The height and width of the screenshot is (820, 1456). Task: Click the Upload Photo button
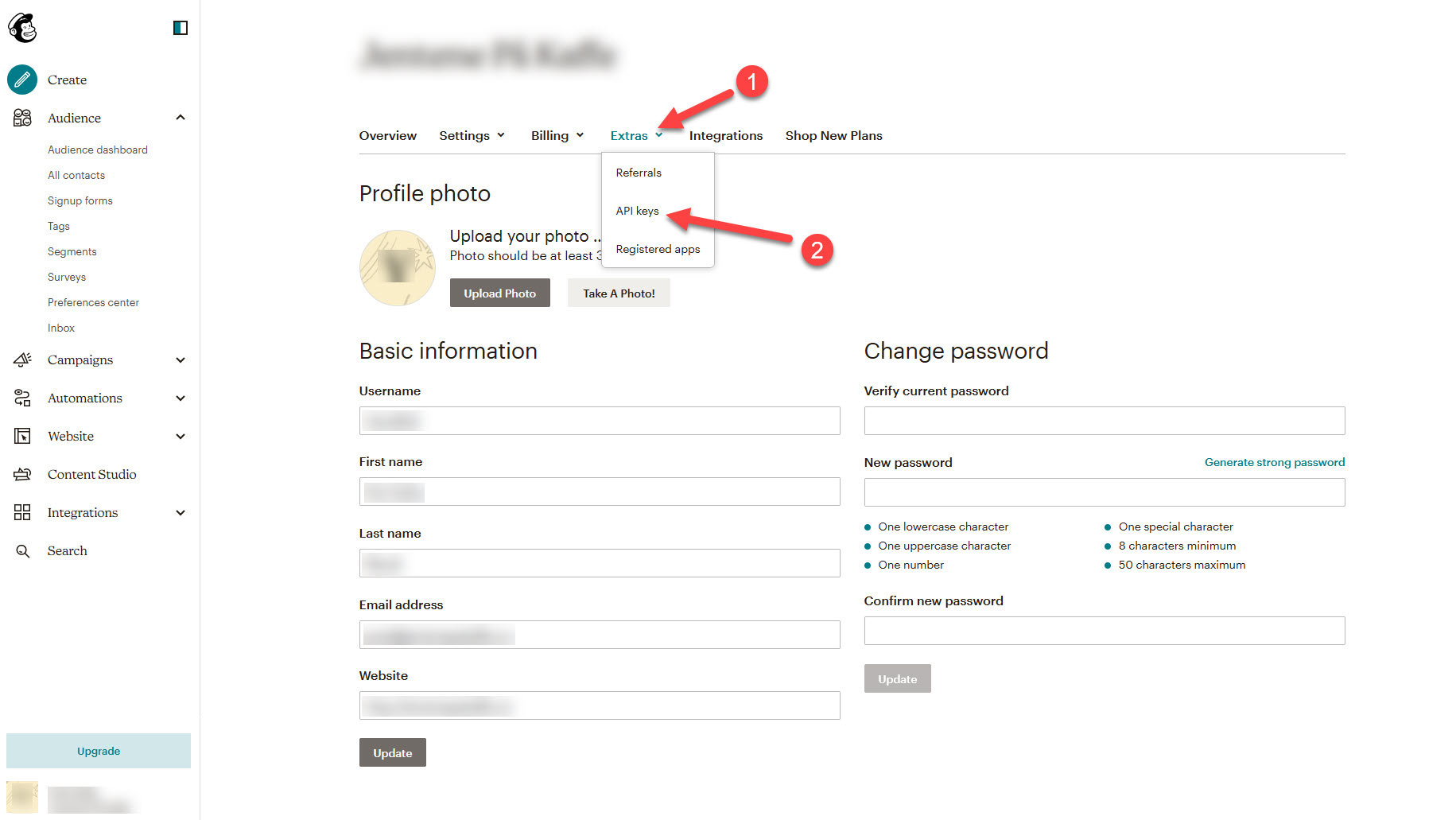pos(499,293)
